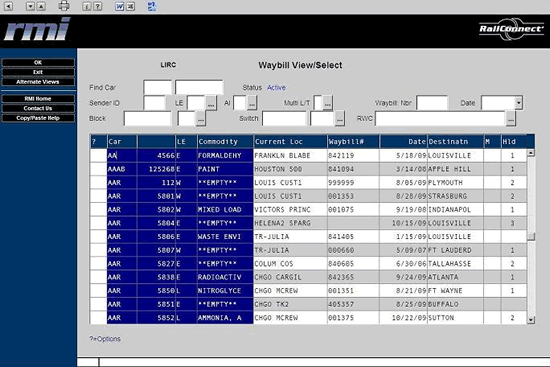Screen dimensions: 550x367
Task: Click the info 'i' toolbar icon
Action: (x=86, y=6)
